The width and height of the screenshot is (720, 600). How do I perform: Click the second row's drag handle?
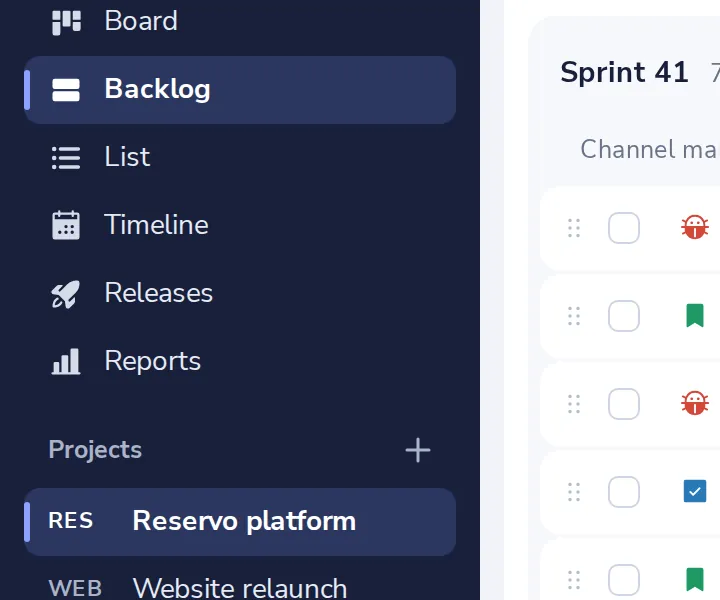click(x=574, y=316)
